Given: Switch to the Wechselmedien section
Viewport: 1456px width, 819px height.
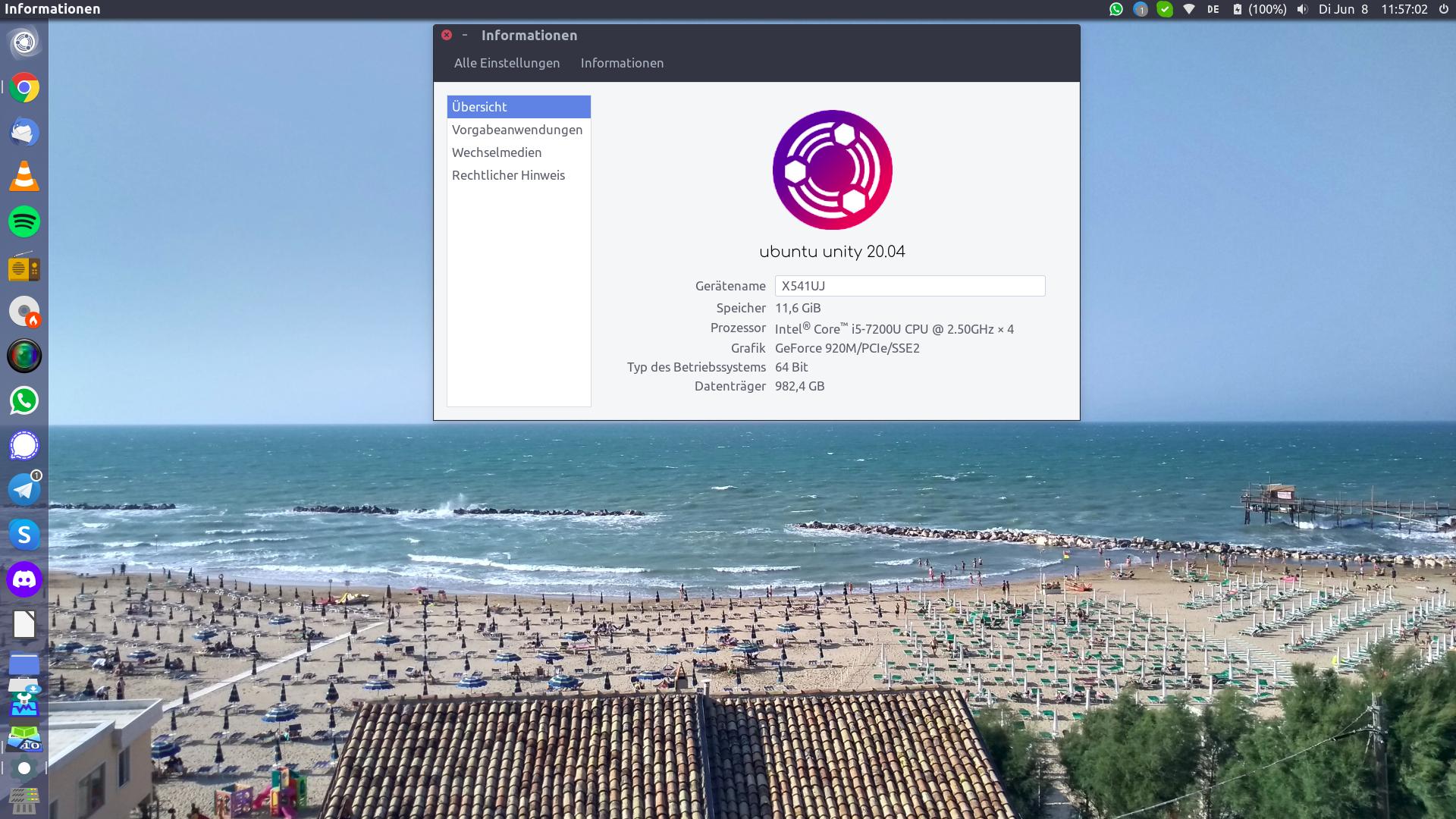Looking at the screenshot, I should (x=497, y=152).
